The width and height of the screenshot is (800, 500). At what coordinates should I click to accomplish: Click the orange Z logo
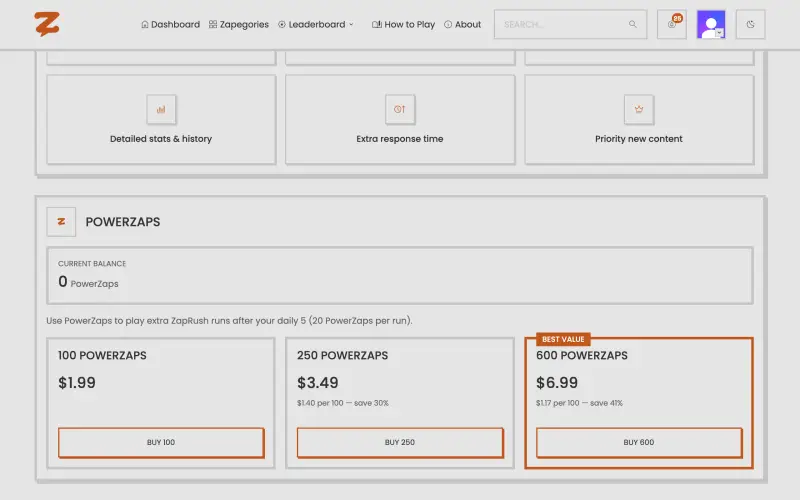click(x=47, y=24)
